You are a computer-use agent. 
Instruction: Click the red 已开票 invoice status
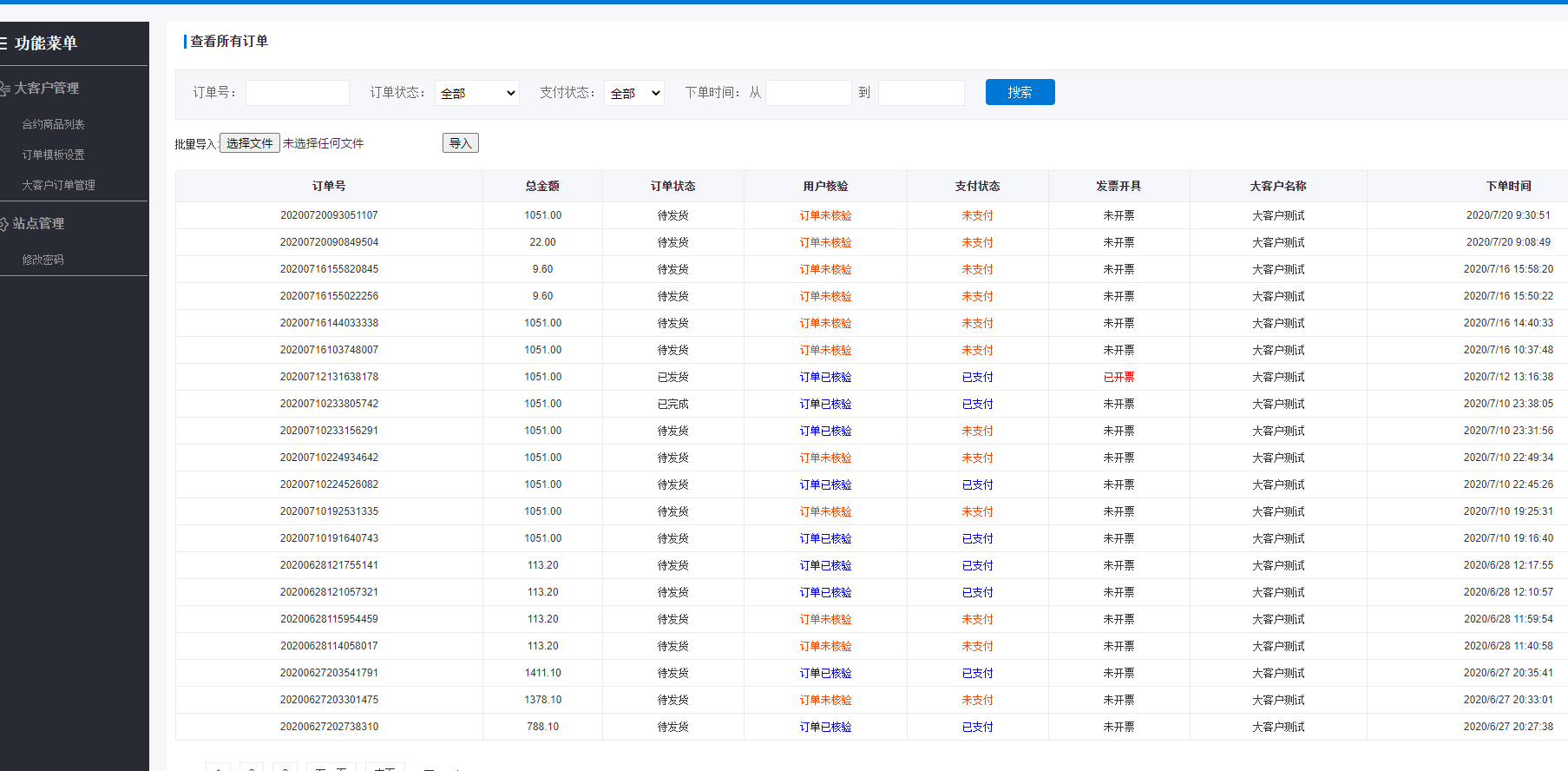pyautogui.click(x=1119, y=377)
